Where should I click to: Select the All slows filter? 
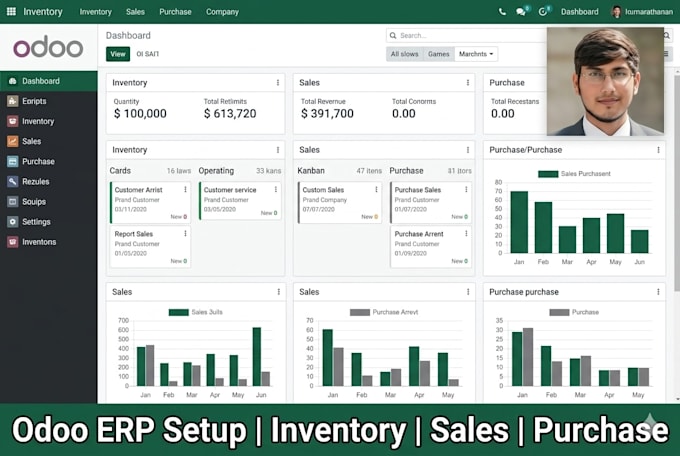[404, 54]
